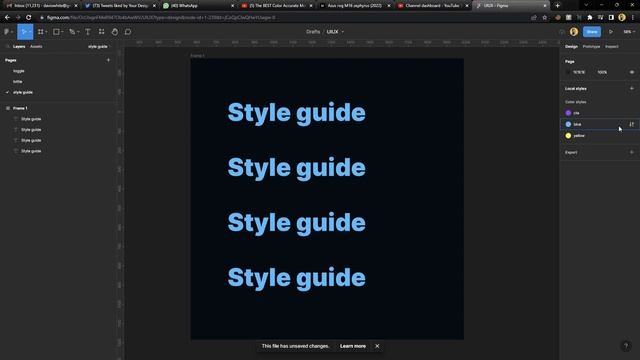640x360 pixels.
Task: Open Pen tool options dropdown arrow
Action: pos(78,32)
